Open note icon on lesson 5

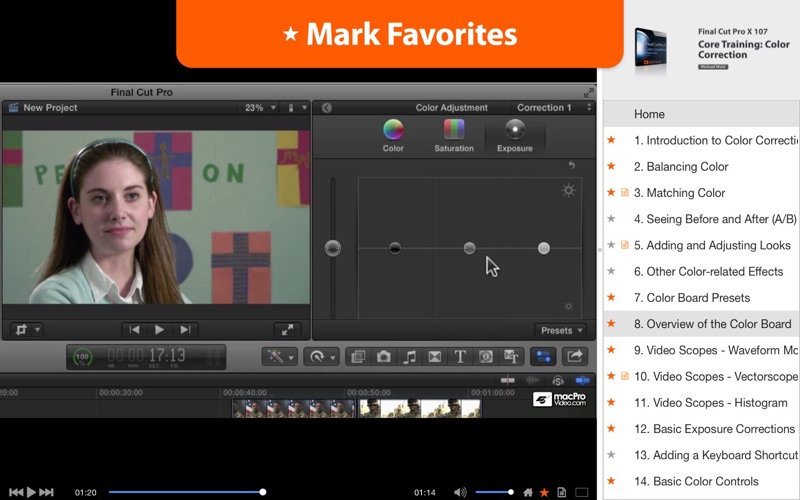click(624, 245)
